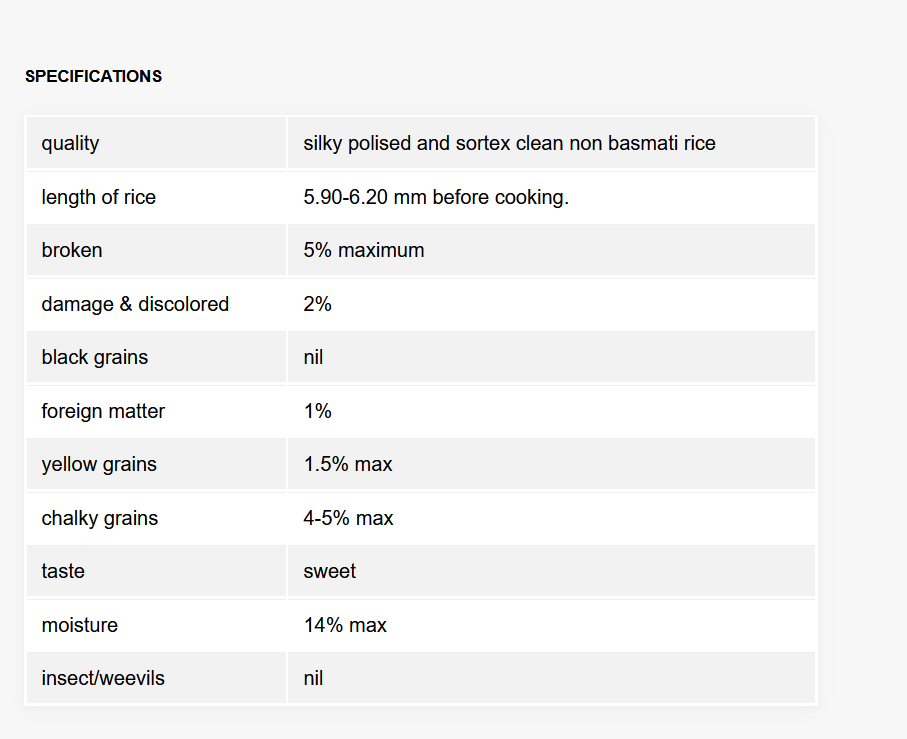Click the '2%' value cell
This screenshot has width=907, height=739.
[551, 304]
